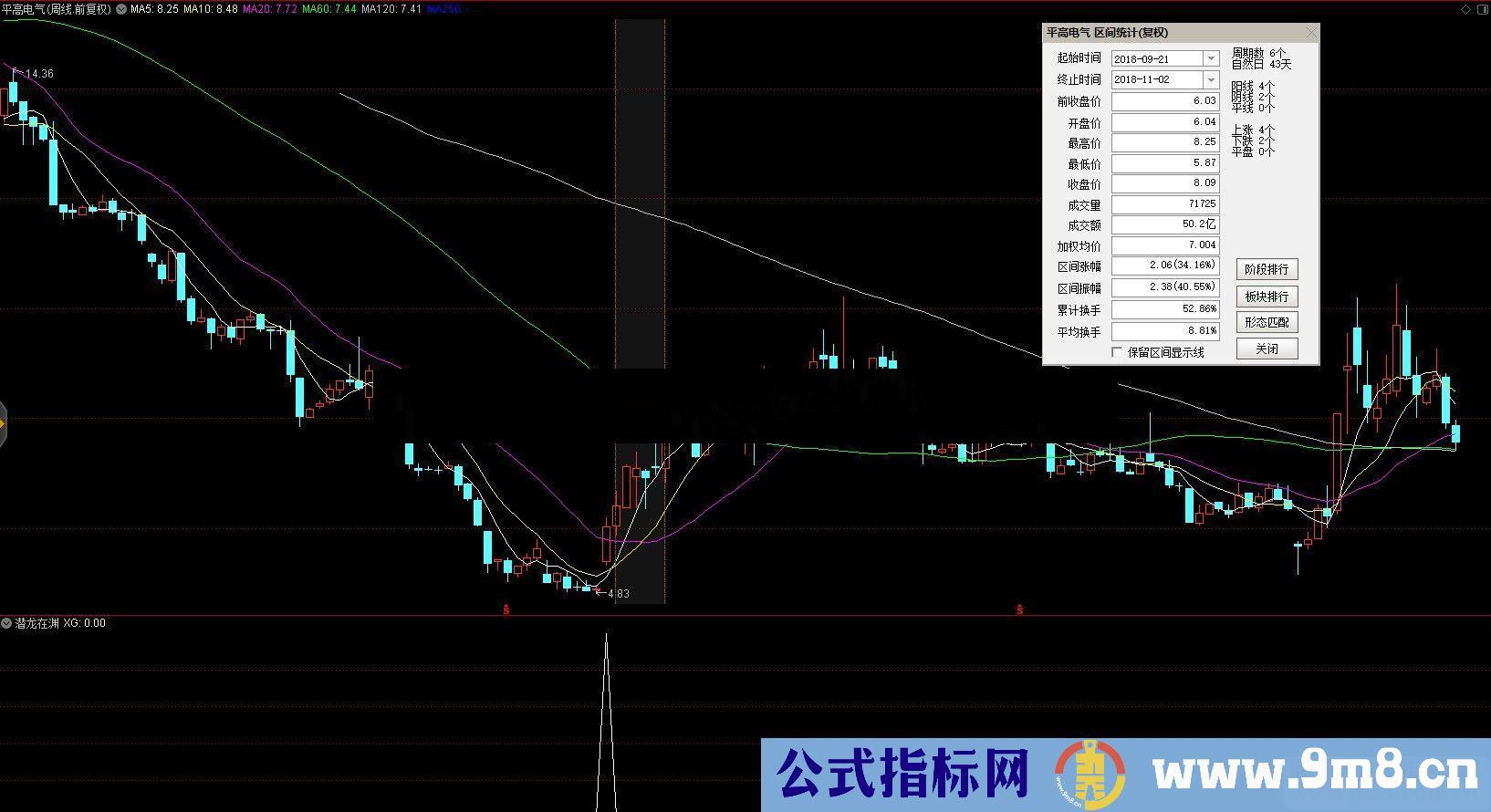Viewport: 1491px width, 812px height.
Task: Click the 区间涨幅 value 2.06(34.16%)
Action: [x=1165, y=265]
